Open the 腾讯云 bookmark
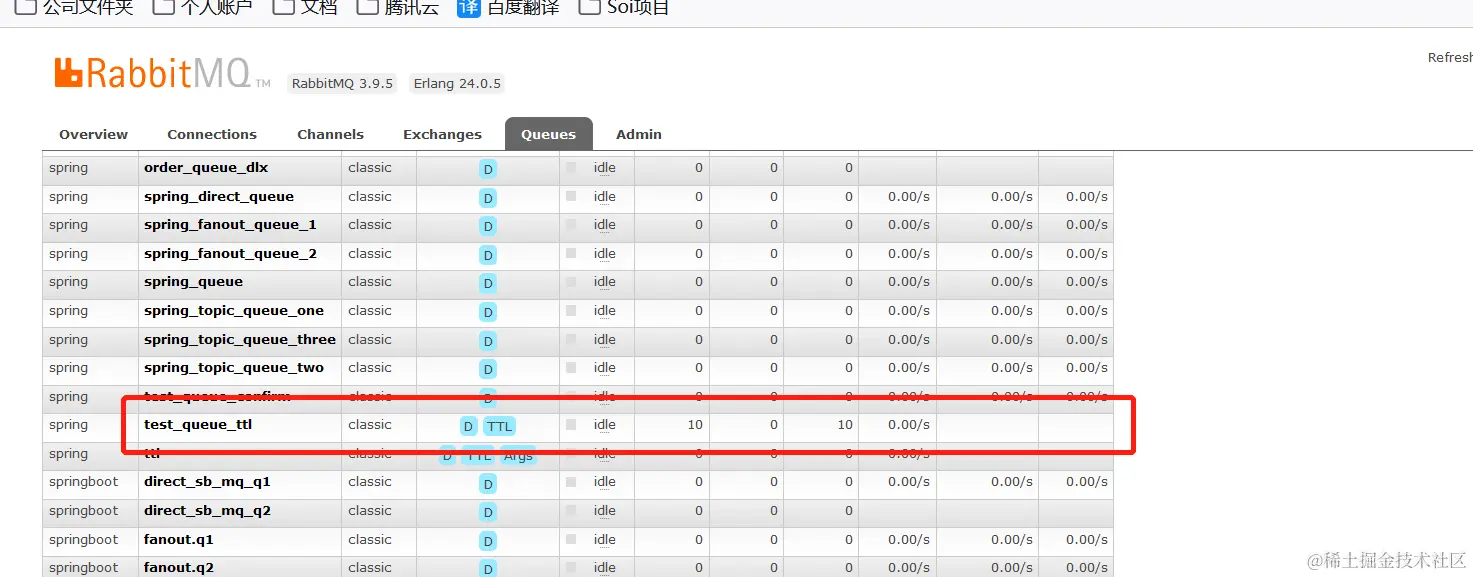 click(398, 7)
